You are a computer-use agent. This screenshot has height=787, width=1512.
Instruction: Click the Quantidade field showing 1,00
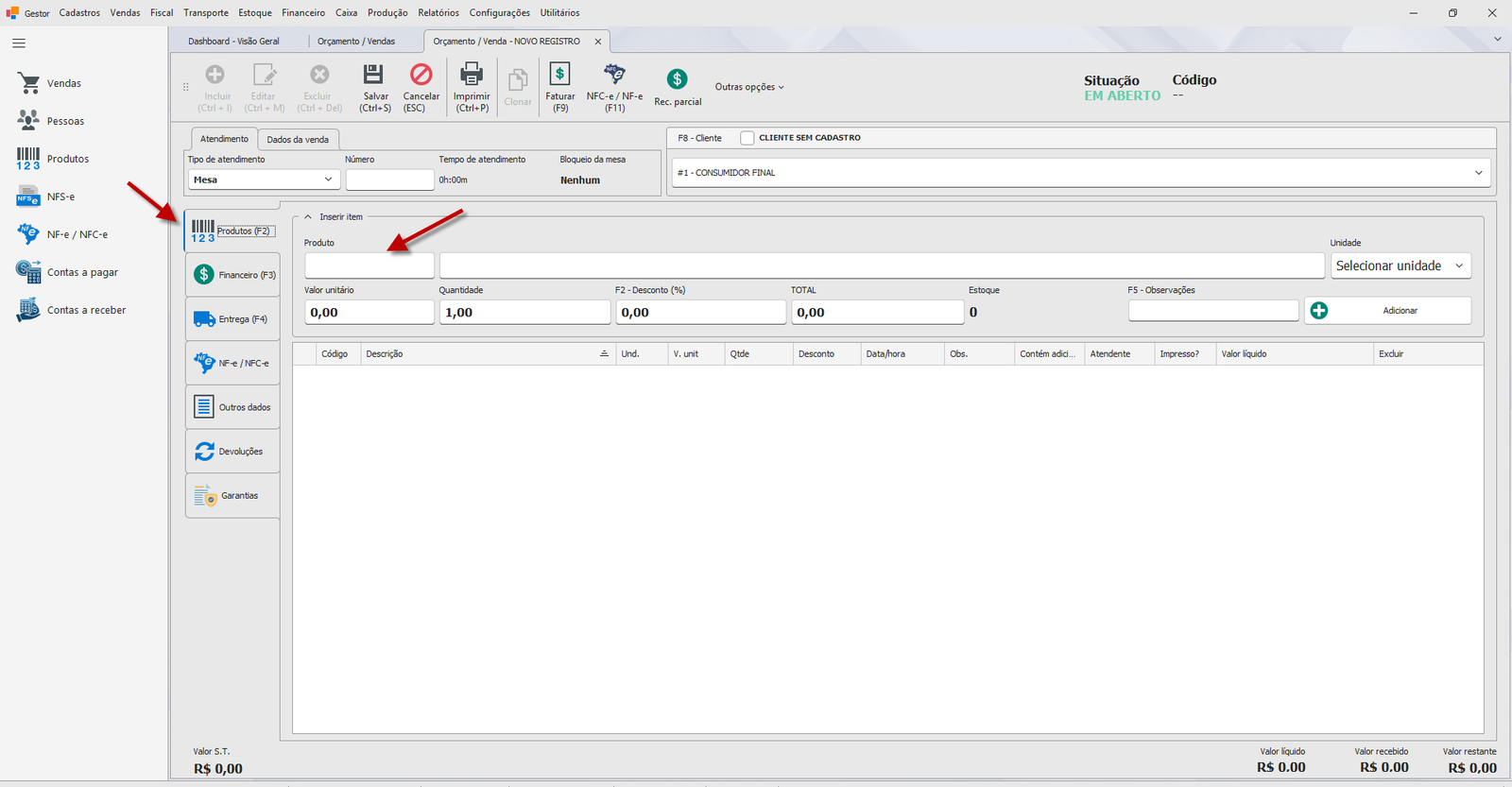click(524, 312)
